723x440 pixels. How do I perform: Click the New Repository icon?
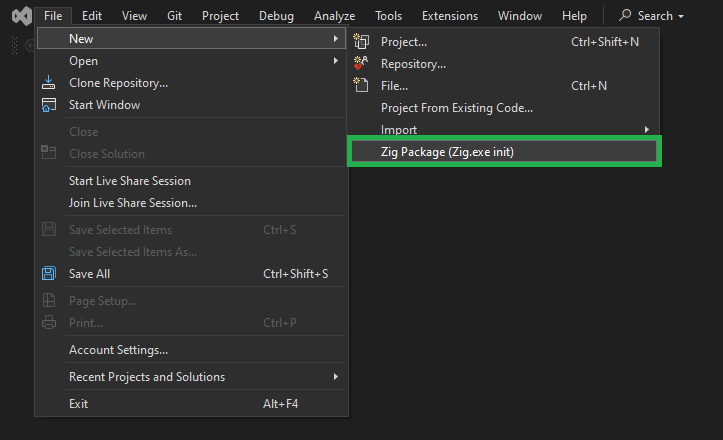coord(361,63)
